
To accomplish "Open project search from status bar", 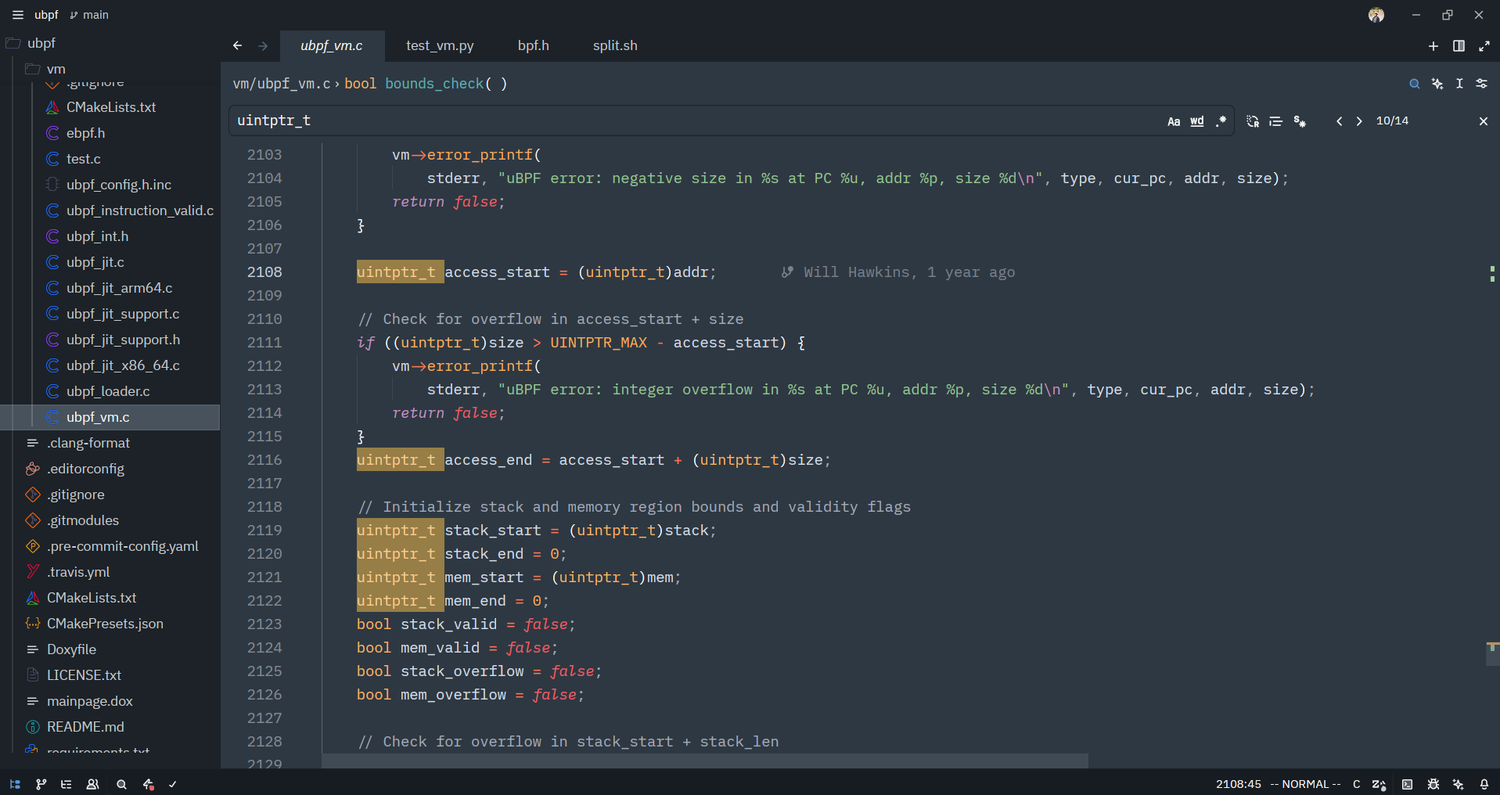I will click(121, 784).
